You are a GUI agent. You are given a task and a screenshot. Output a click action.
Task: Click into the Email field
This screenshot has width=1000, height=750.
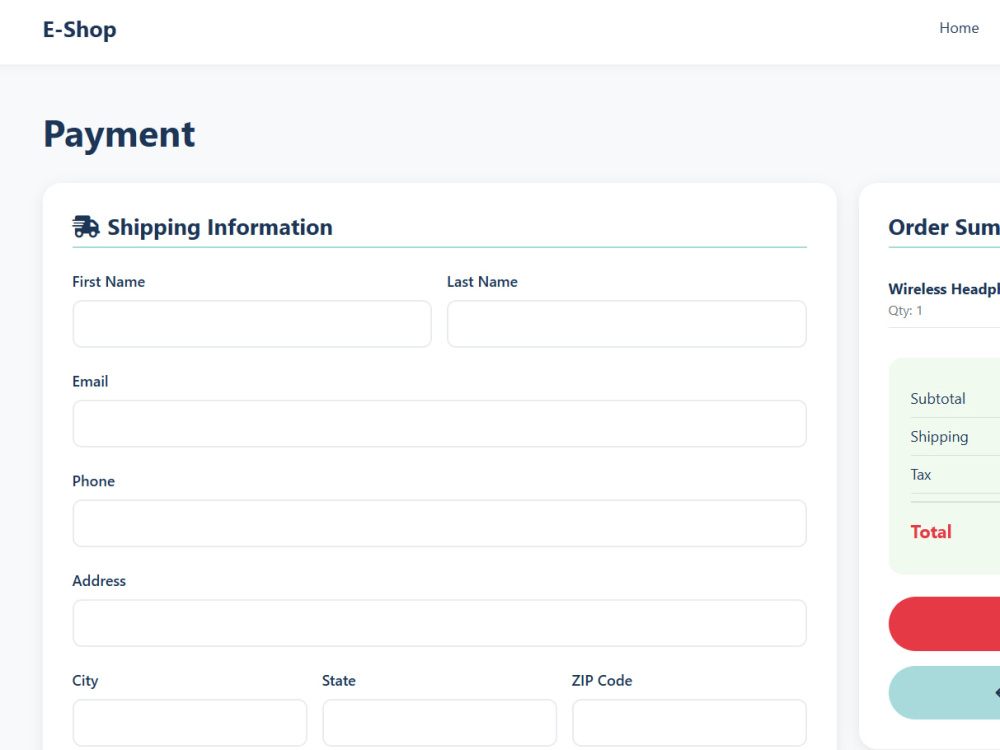[439, 423]
